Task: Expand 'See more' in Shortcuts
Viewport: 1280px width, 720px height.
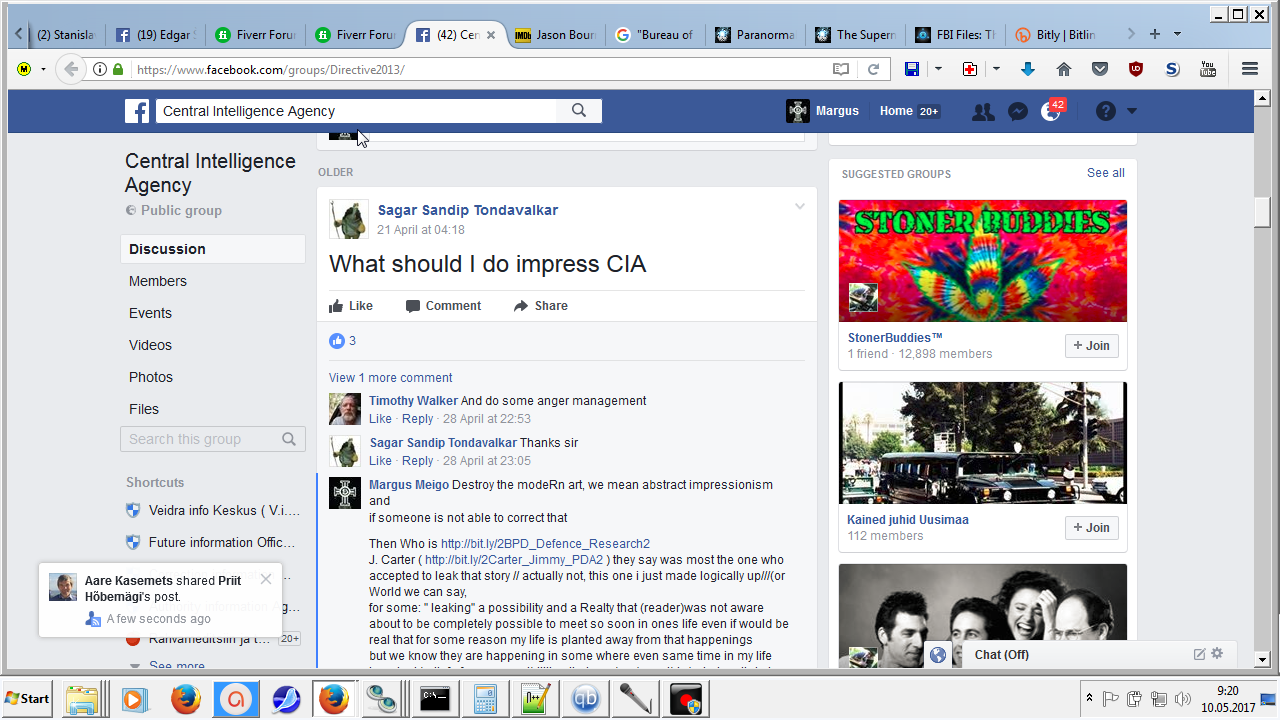Action: tap(177, 666)
